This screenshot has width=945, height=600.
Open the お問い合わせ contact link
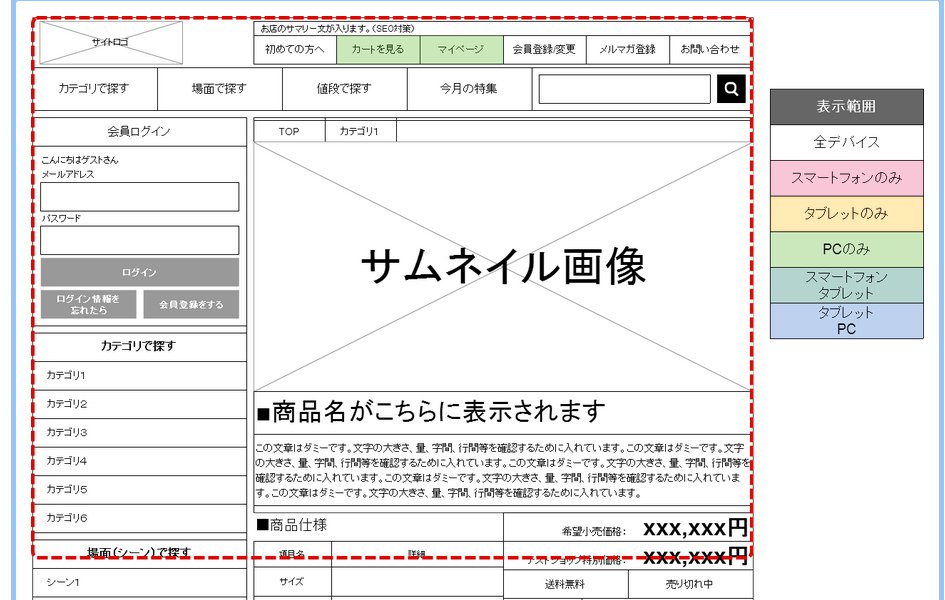pyautogui.click(x=709, y=49)
